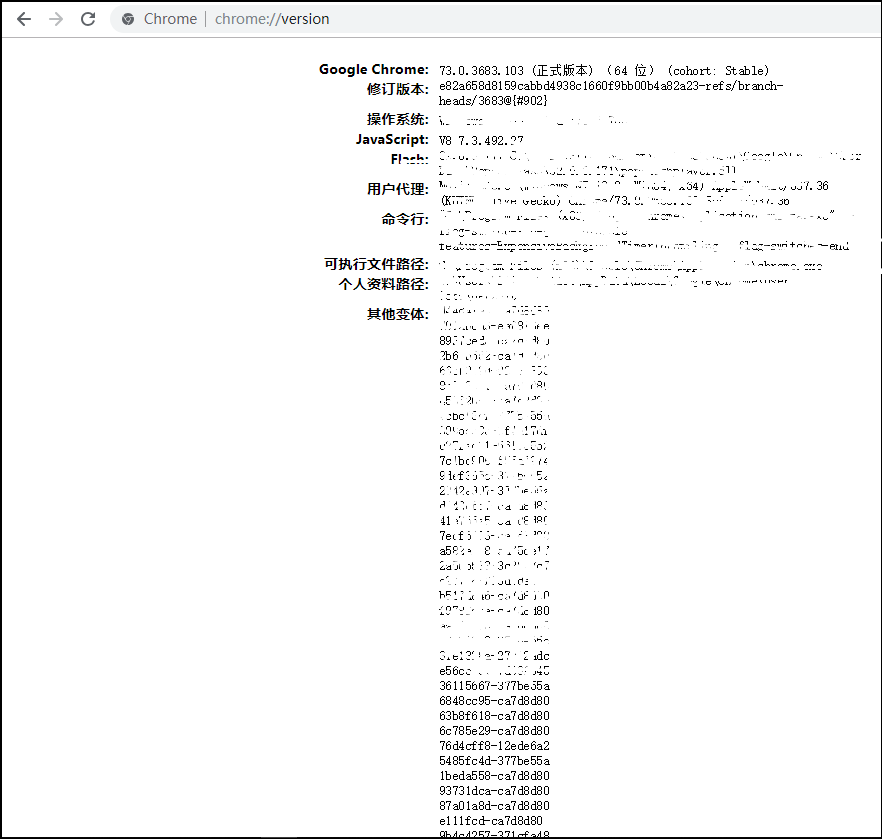Select variation entry 6c785e29-ca7d8d80

[494, 731]
